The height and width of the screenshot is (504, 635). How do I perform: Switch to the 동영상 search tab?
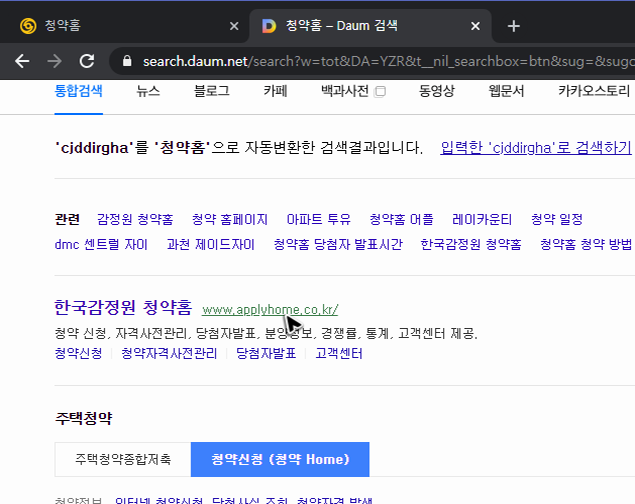coord(437,91)
